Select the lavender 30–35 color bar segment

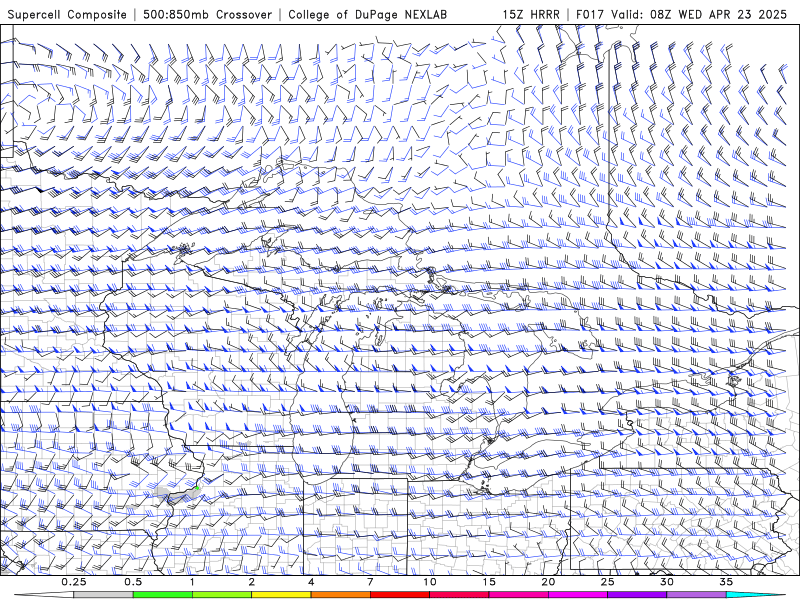(x=696, y=595)
